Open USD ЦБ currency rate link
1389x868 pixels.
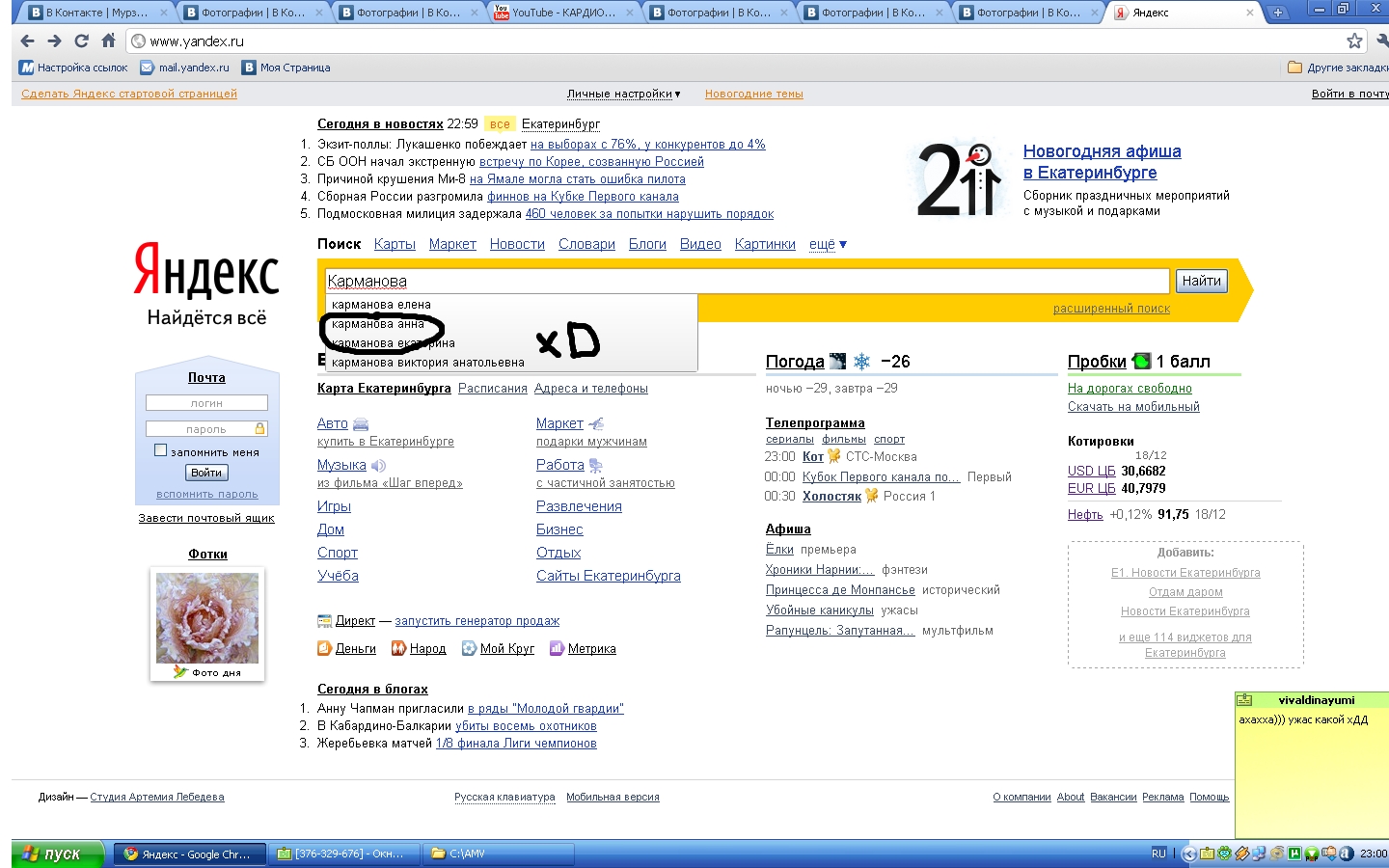point(1091,471)
